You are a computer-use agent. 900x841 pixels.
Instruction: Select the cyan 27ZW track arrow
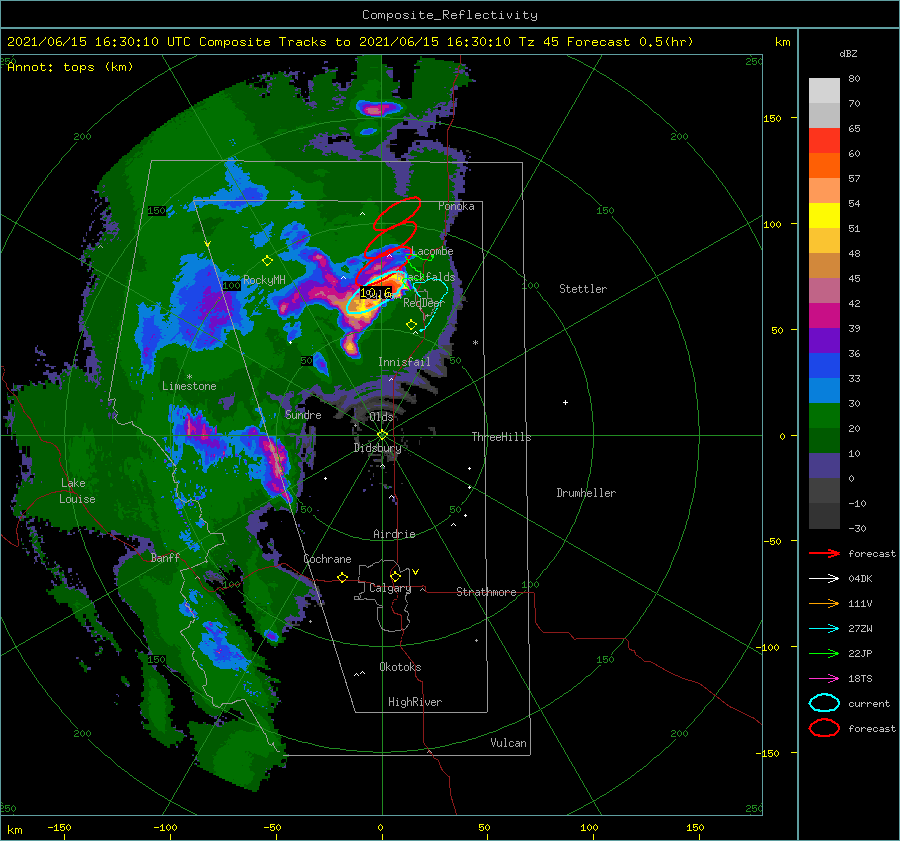tap(824, 629)
